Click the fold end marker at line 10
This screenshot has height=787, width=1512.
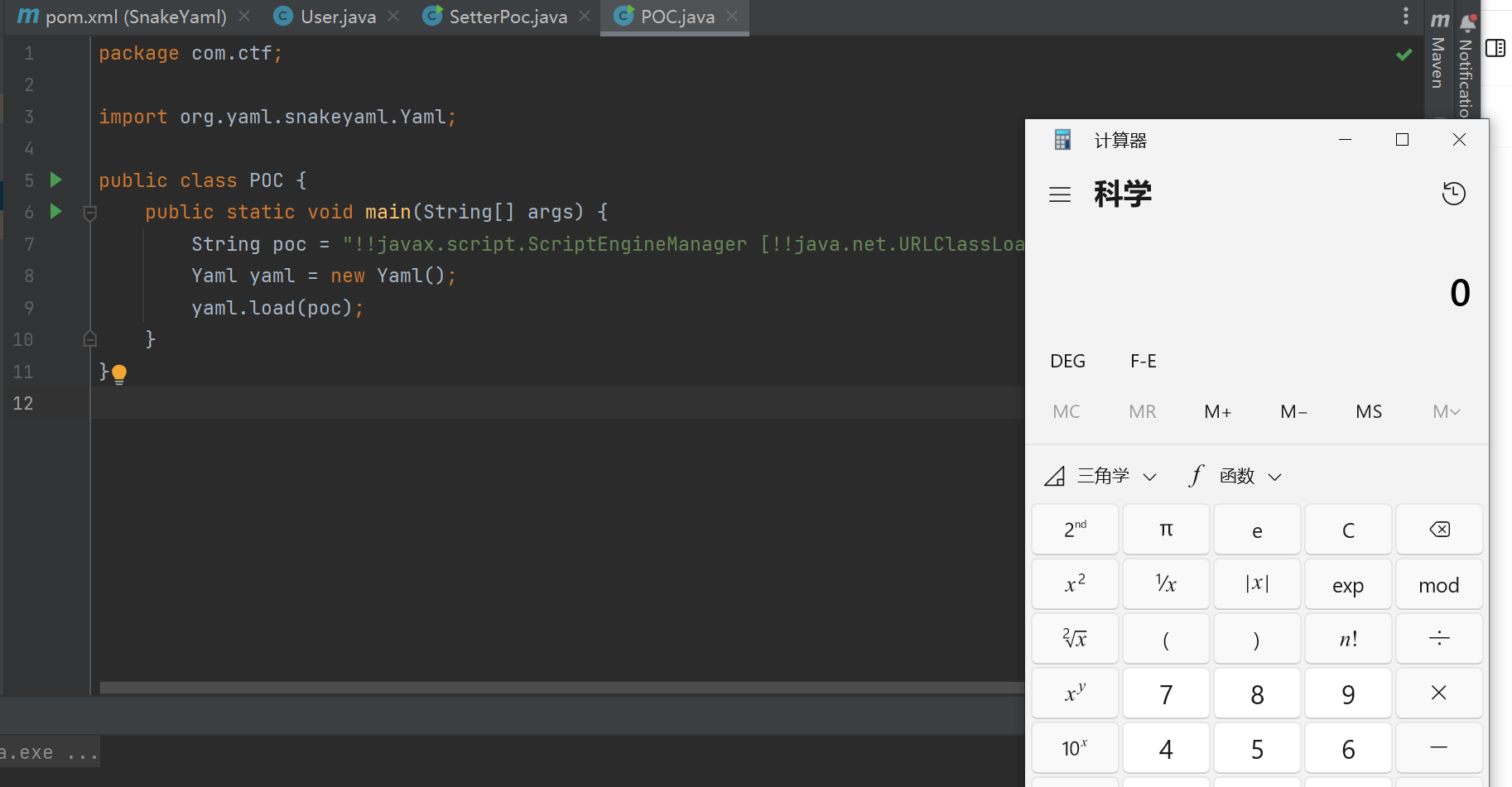(x=90, y=339)
